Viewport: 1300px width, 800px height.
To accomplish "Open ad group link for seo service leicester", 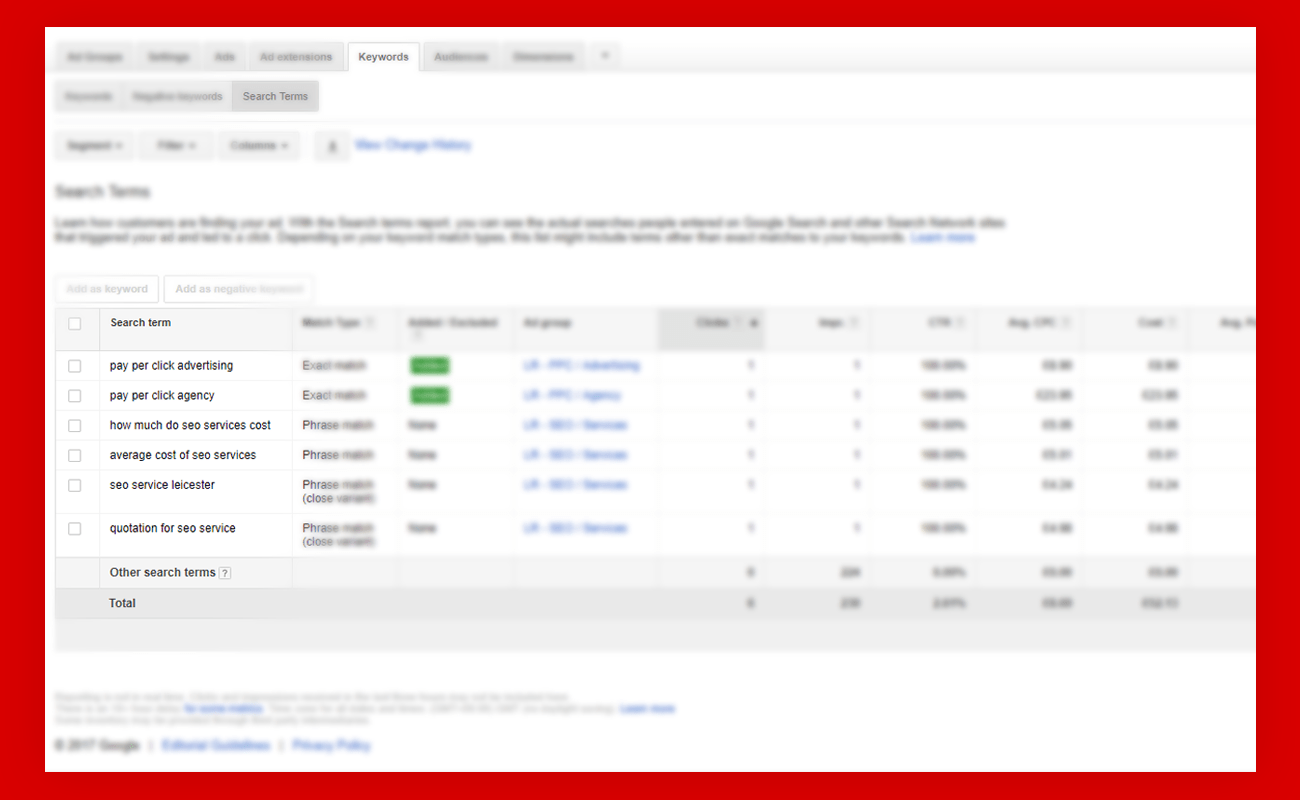I will [x=575, y=485].
